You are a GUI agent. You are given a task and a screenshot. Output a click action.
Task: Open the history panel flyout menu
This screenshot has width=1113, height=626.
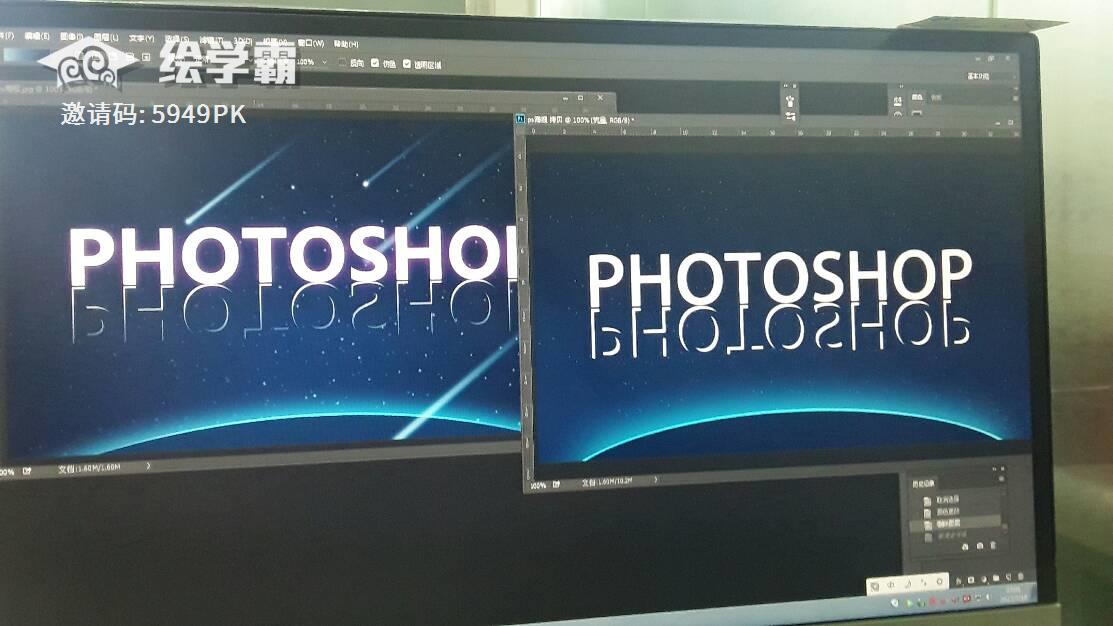pyautogui.click(x=1002, y=478)
